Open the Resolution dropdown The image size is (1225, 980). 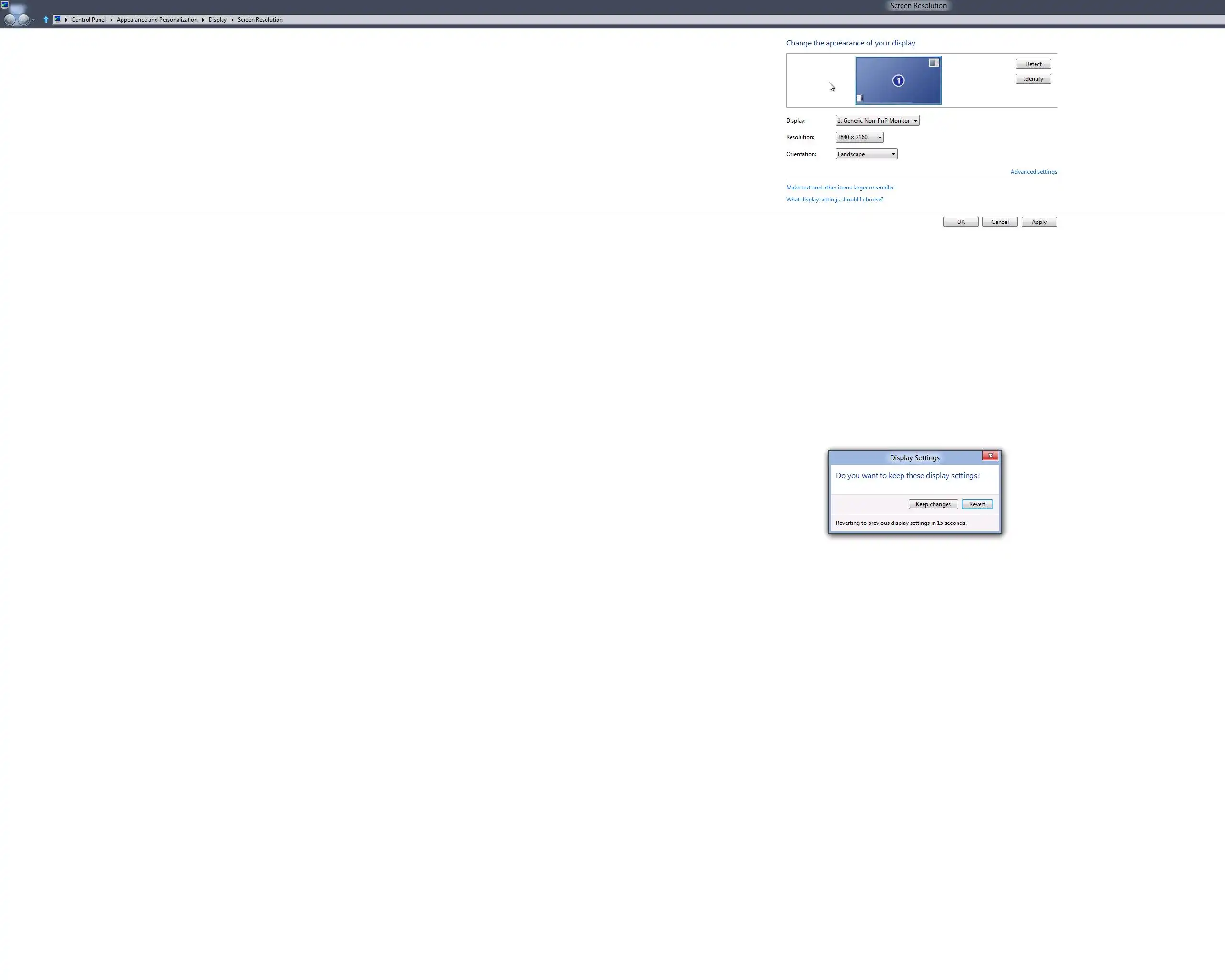[859, 137]
